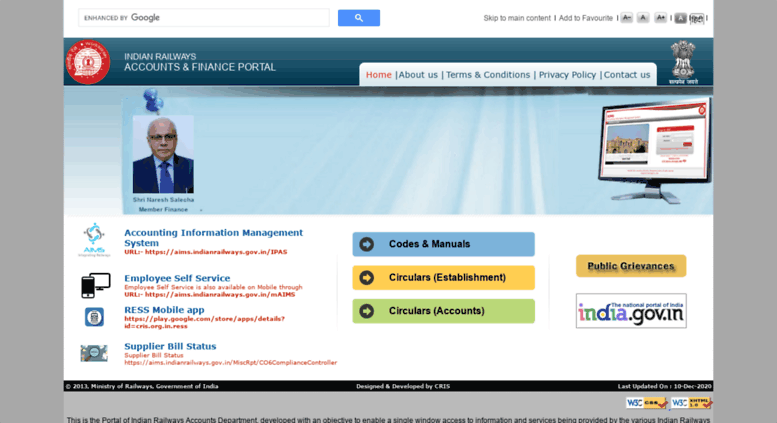The height and width of the screenshot is (423, 777).
Task: Click the Member Finance portrait photo
Action: coord(163,155)
